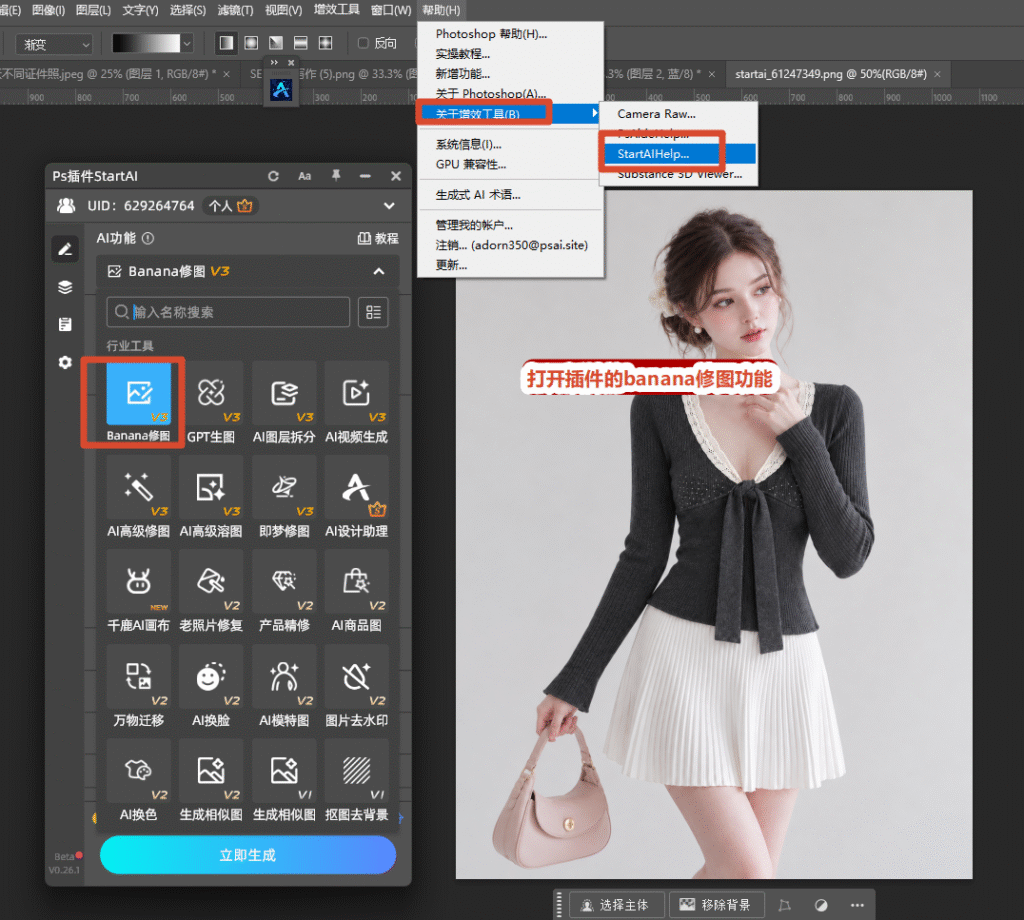Open the AI图层拆分 tool

[x=284, y=394]
